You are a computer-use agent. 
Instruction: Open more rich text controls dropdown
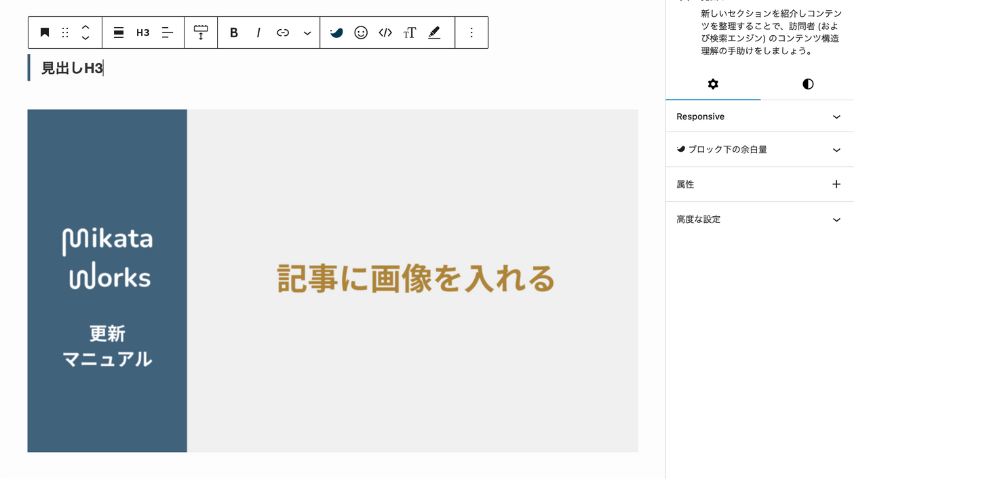click(307, 33)
